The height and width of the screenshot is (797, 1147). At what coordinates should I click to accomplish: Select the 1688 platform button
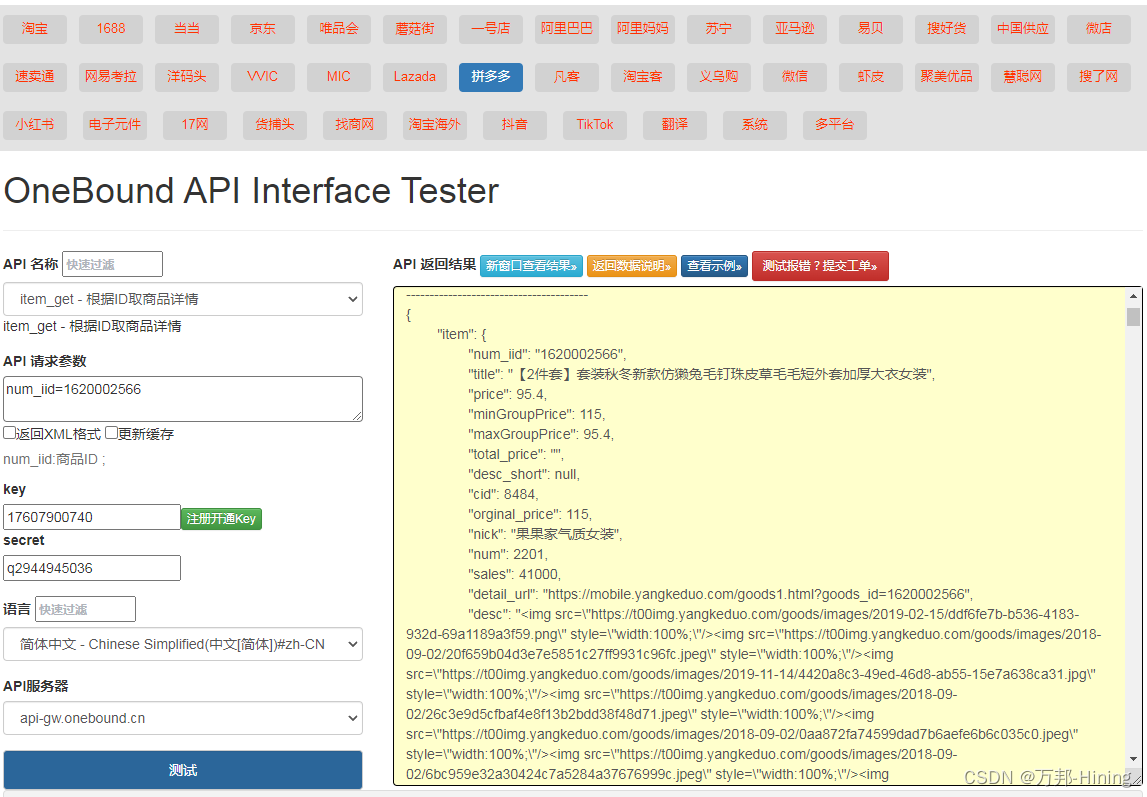[110, 28]
